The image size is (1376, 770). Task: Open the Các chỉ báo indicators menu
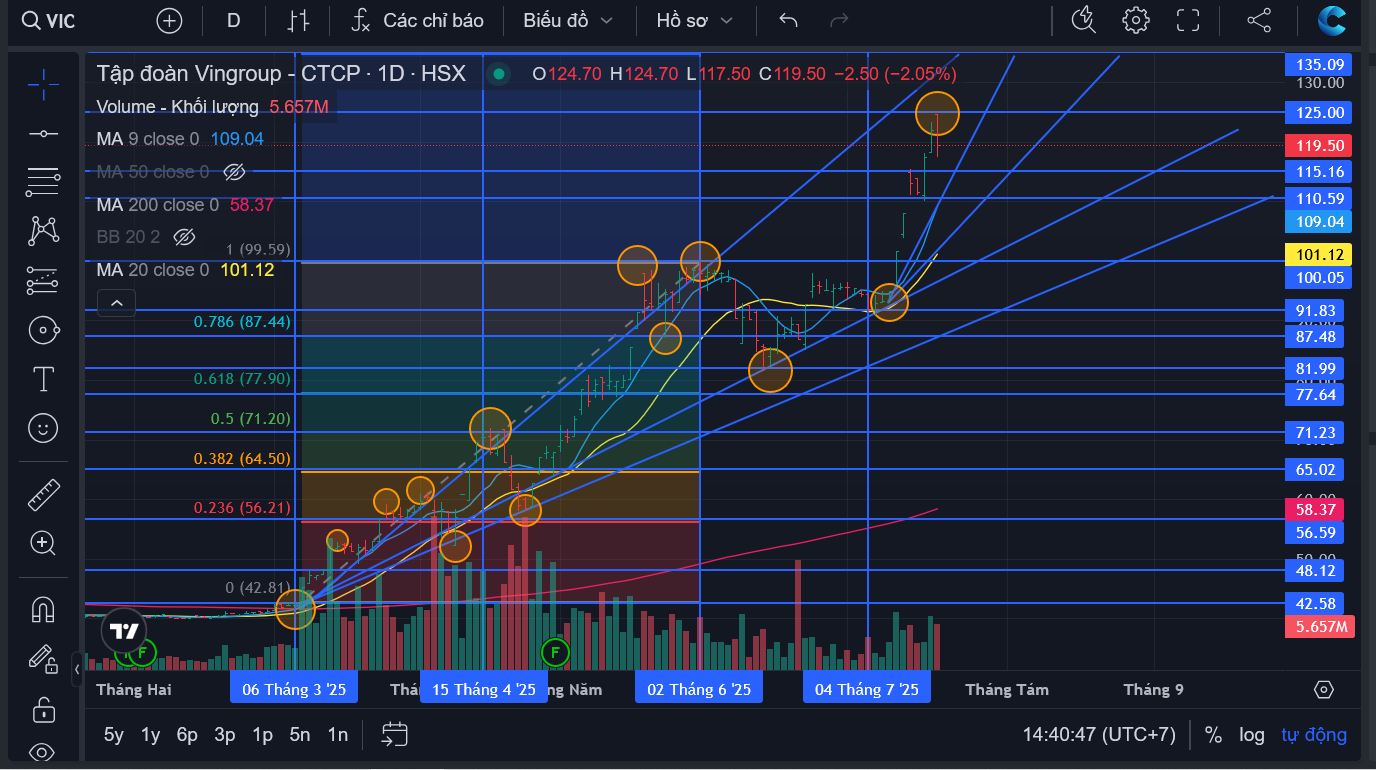coord(418,20)
